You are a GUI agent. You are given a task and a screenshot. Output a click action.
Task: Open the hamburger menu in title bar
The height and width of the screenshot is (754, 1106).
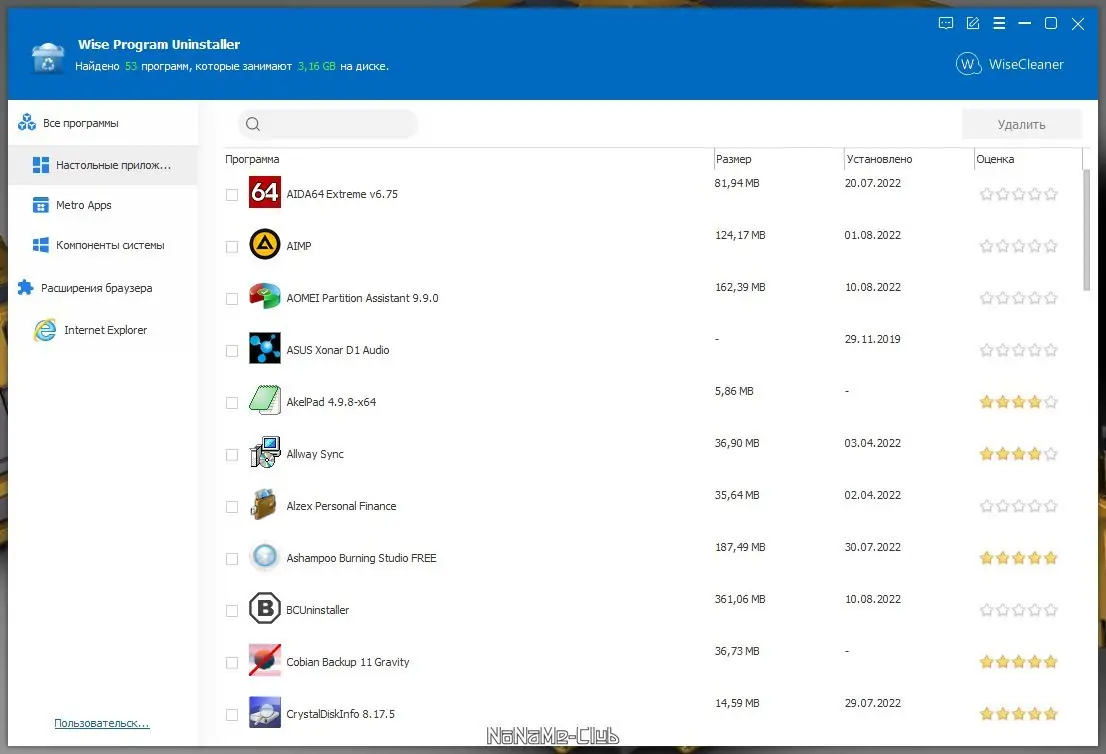point(999,23)
